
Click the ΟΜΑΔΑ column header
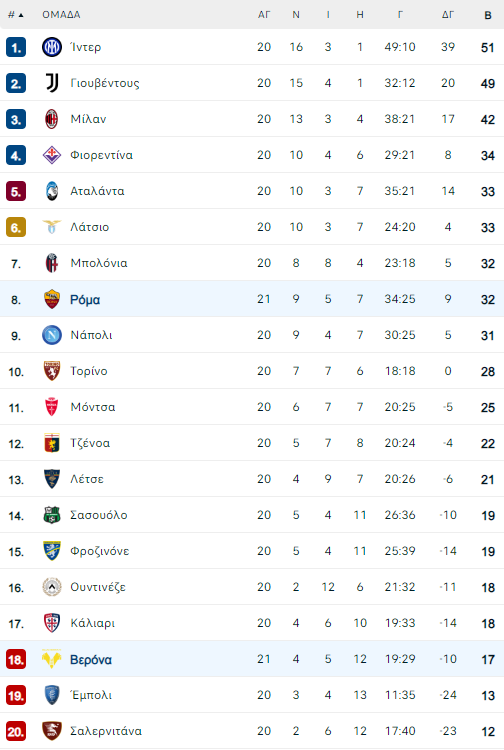(x=61, y=15)
